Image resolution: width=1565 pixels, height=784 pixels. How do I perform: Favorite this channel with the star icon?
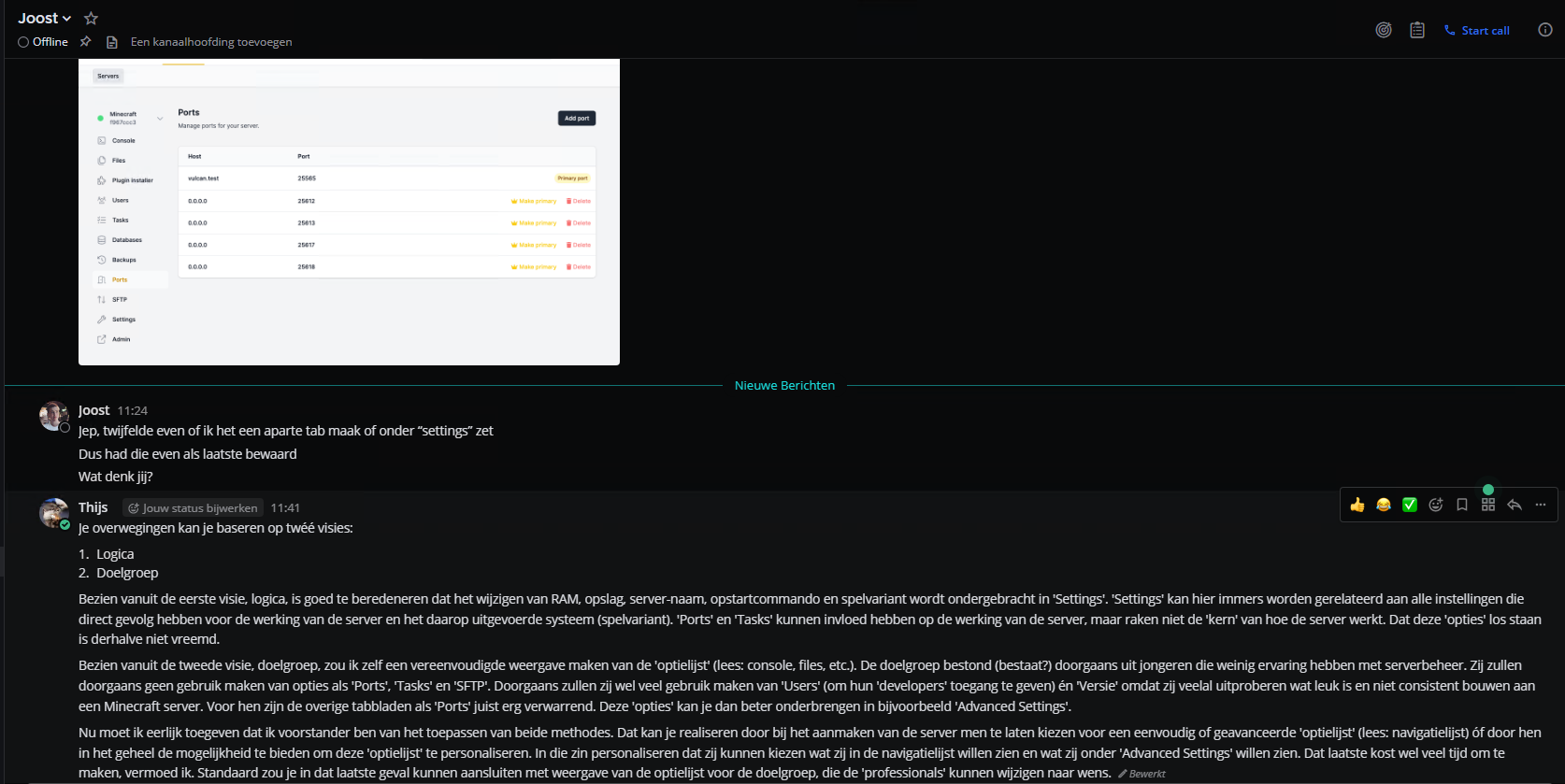click(x=91, y=18)
